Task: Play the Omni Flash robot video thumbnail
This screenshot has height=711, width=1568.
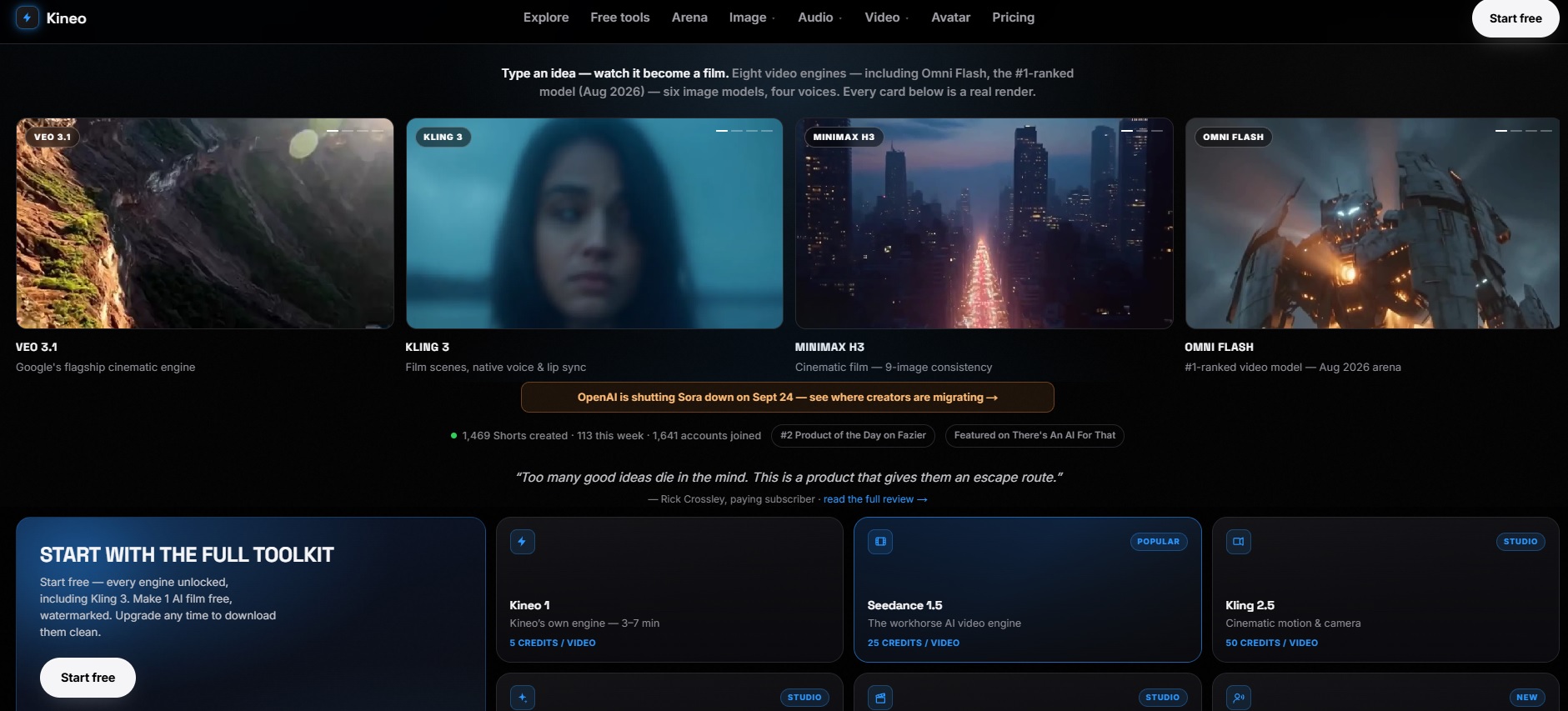Action: 1372,223
